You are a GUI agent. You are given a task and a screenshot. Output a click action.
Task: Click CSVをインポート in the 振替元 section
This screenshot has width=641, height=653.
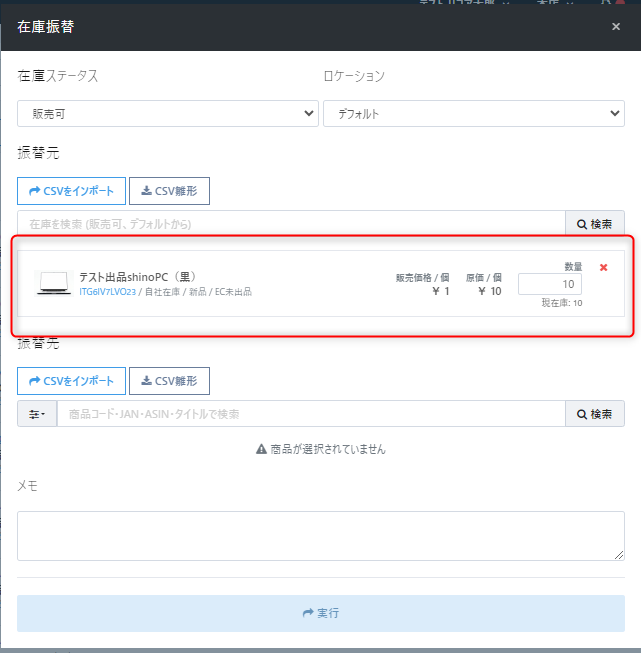[72, 190]
